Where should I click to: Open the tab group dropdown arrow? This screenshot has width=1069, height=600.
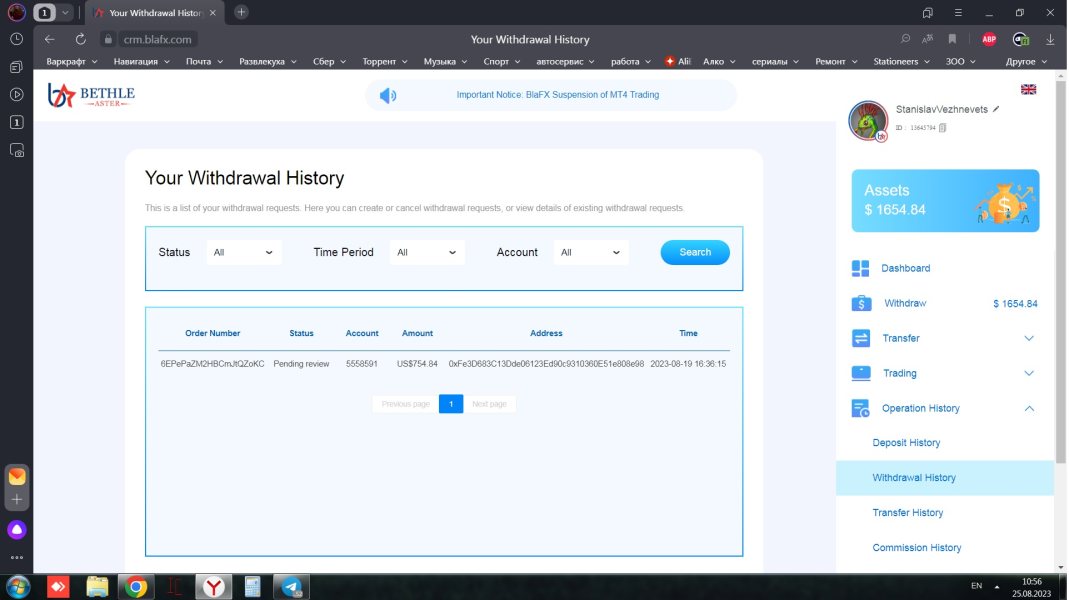[65, 12]
